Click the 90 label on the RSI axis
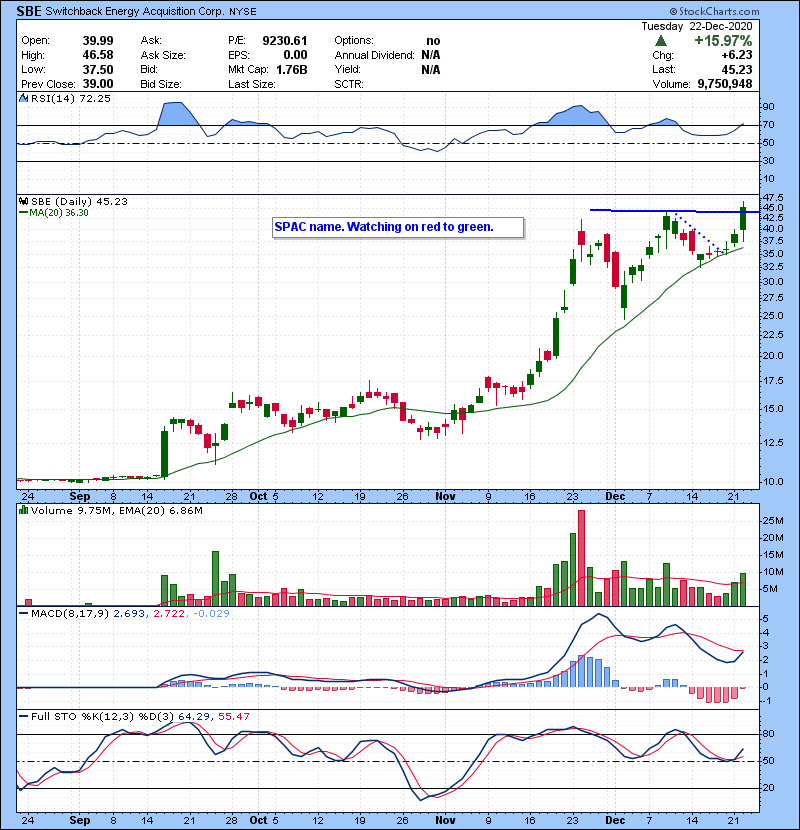The width and height of the screenshot is (800, 830). 768,107
